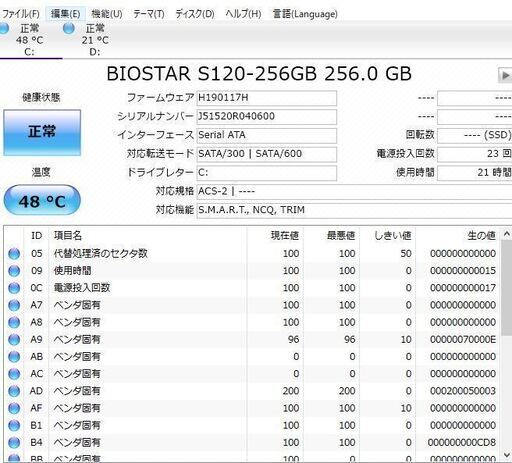
Task: Click the scrollbar down arrow
Action: [x=506, y=455]
